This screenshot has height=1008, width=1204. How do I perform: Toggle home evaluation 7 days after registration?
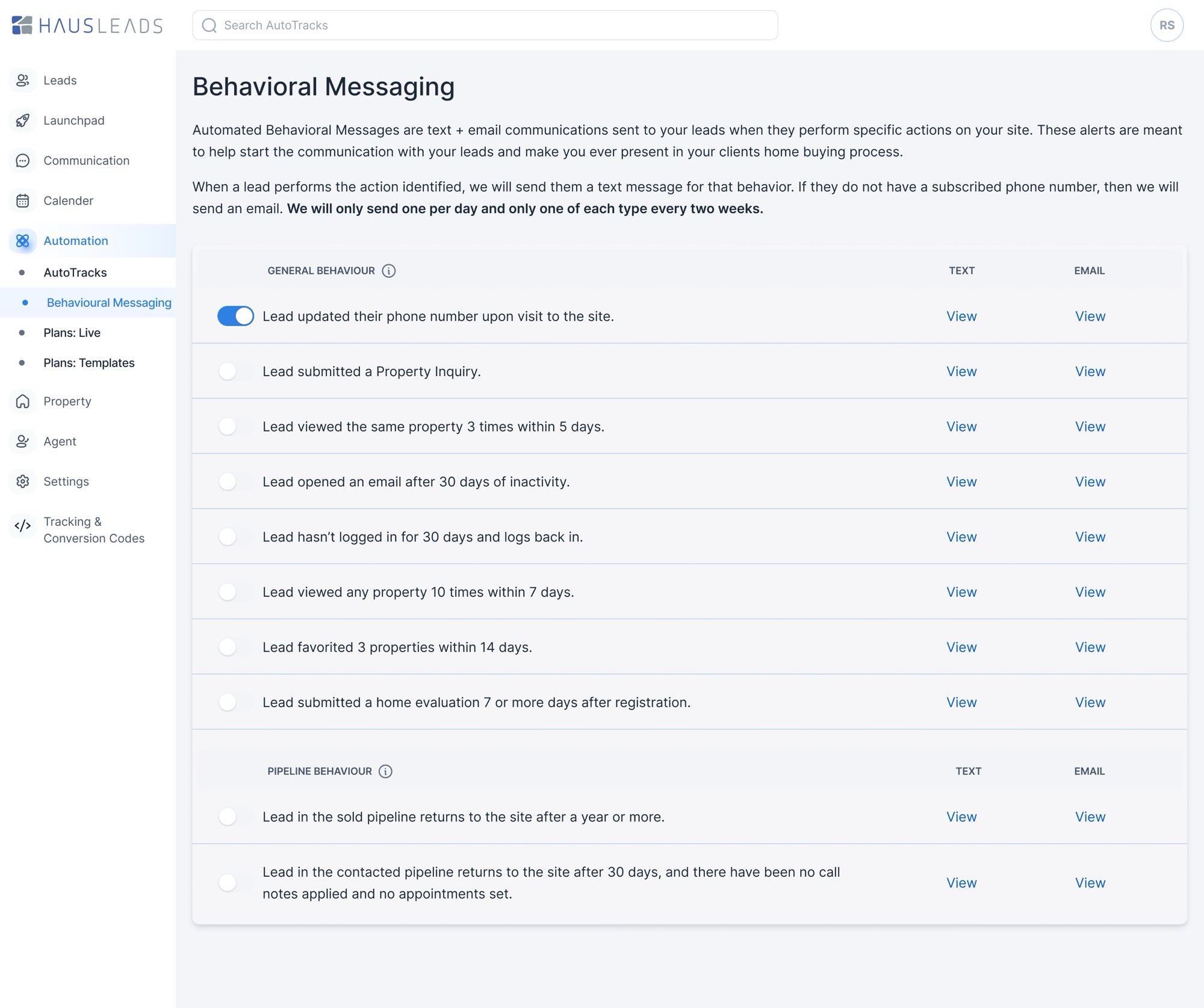[235, 702]
